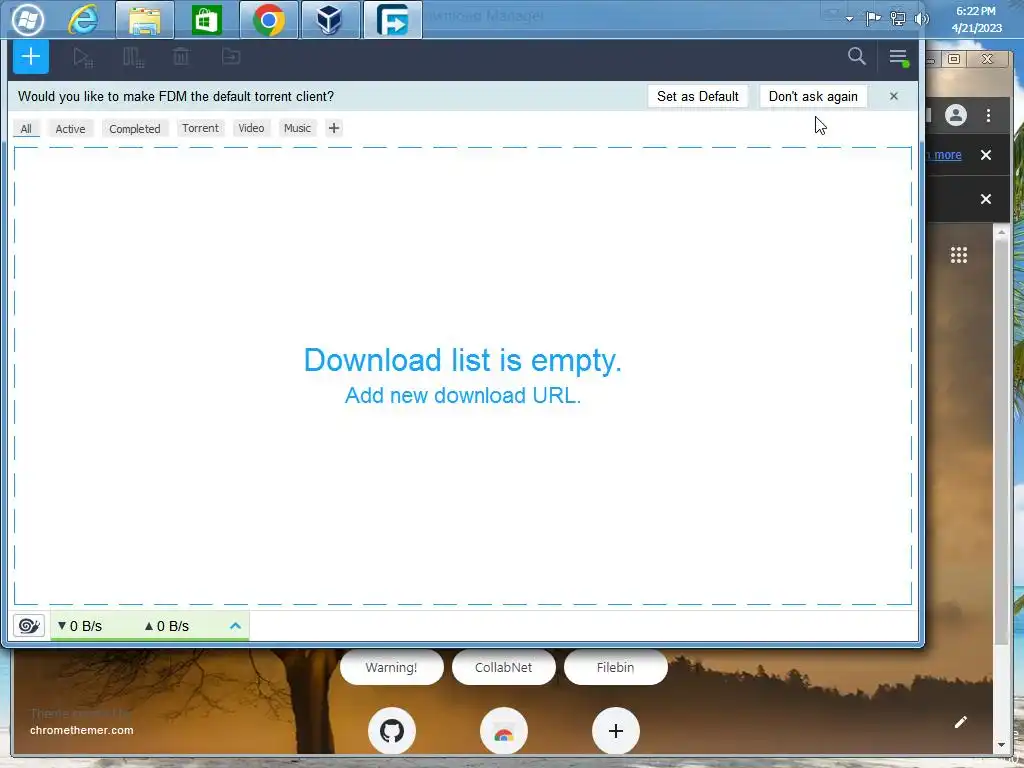Add a new tag with plus button
The height and width of the screenshot is (768, 1024).
334,128
